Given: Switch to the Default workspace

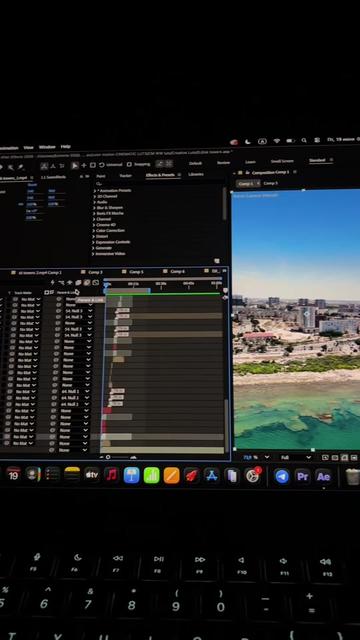Looking at the screenshot, I should [196, 163].
